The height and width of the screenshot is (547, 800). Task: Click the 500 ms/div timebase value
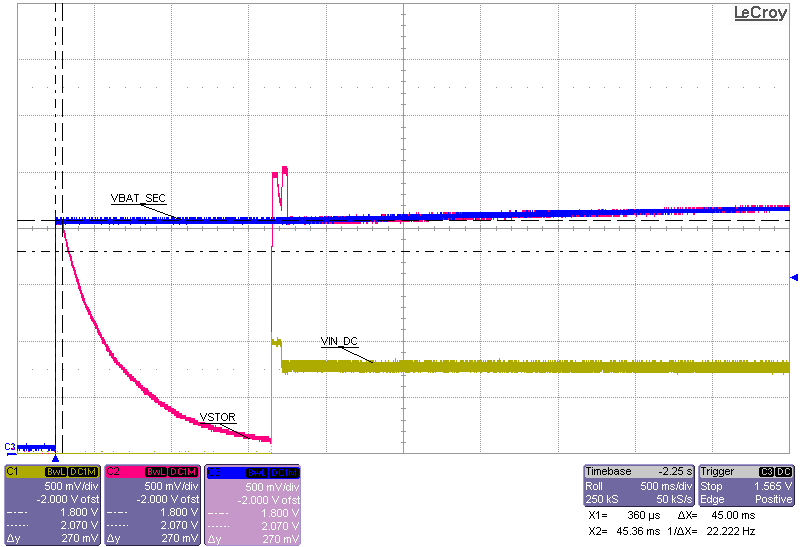(x=666, y=486)
